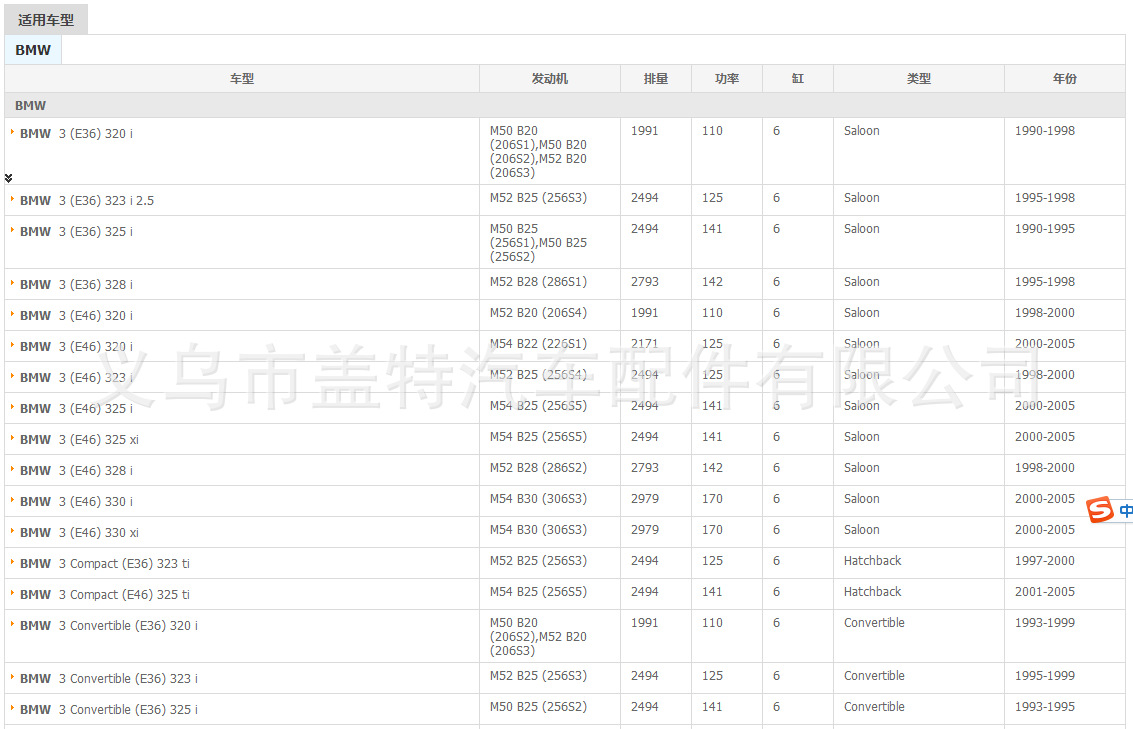The image size is (1133, 729).
Task: Click displacement value 2171
Action: pos(645,344)
